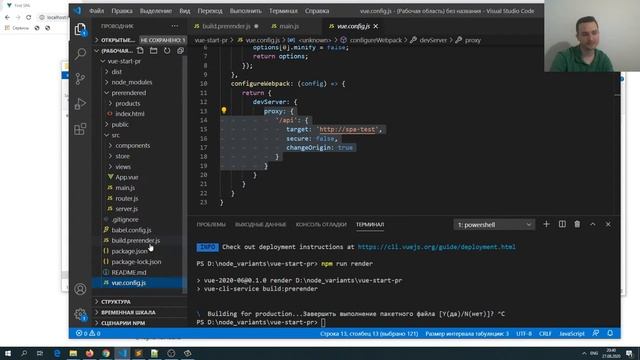Open router.js in the explorer
Image resolution: width=640 pixels, height=360 pixels.
127,198
